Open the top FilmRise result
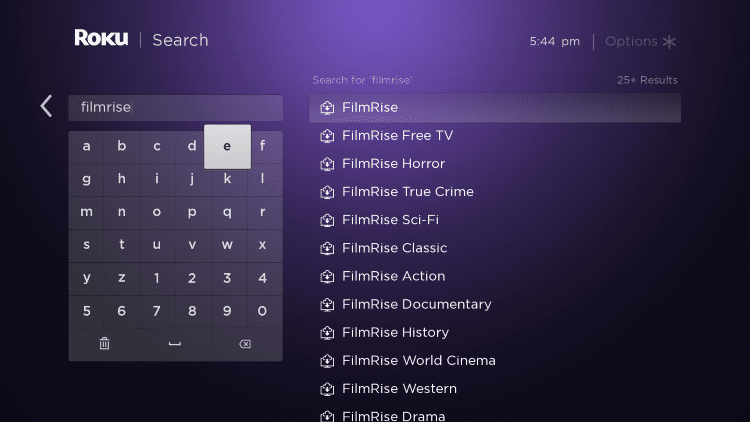Viewport: 750px width, 422px height. click(x=495, y=108)
